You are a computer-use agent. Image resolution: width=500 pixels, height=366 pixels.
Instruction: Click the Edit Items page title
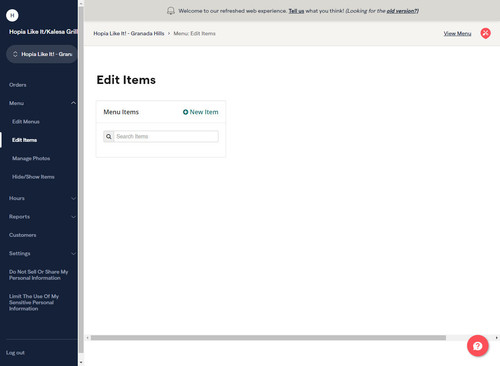(x=126, y=80)
